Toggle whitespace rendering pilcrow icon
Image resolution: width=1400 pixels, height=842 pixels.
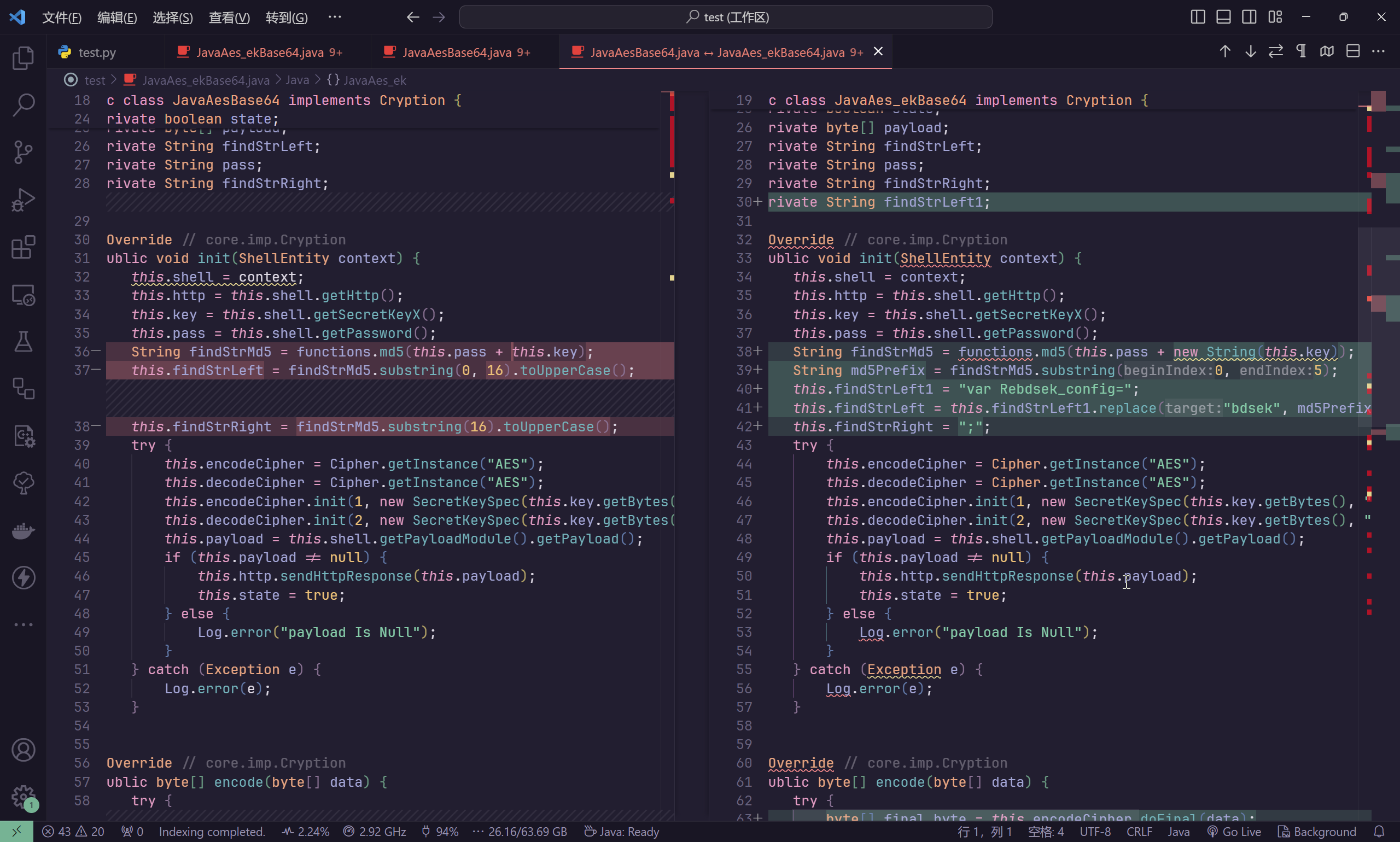[x=1301, y=51]
